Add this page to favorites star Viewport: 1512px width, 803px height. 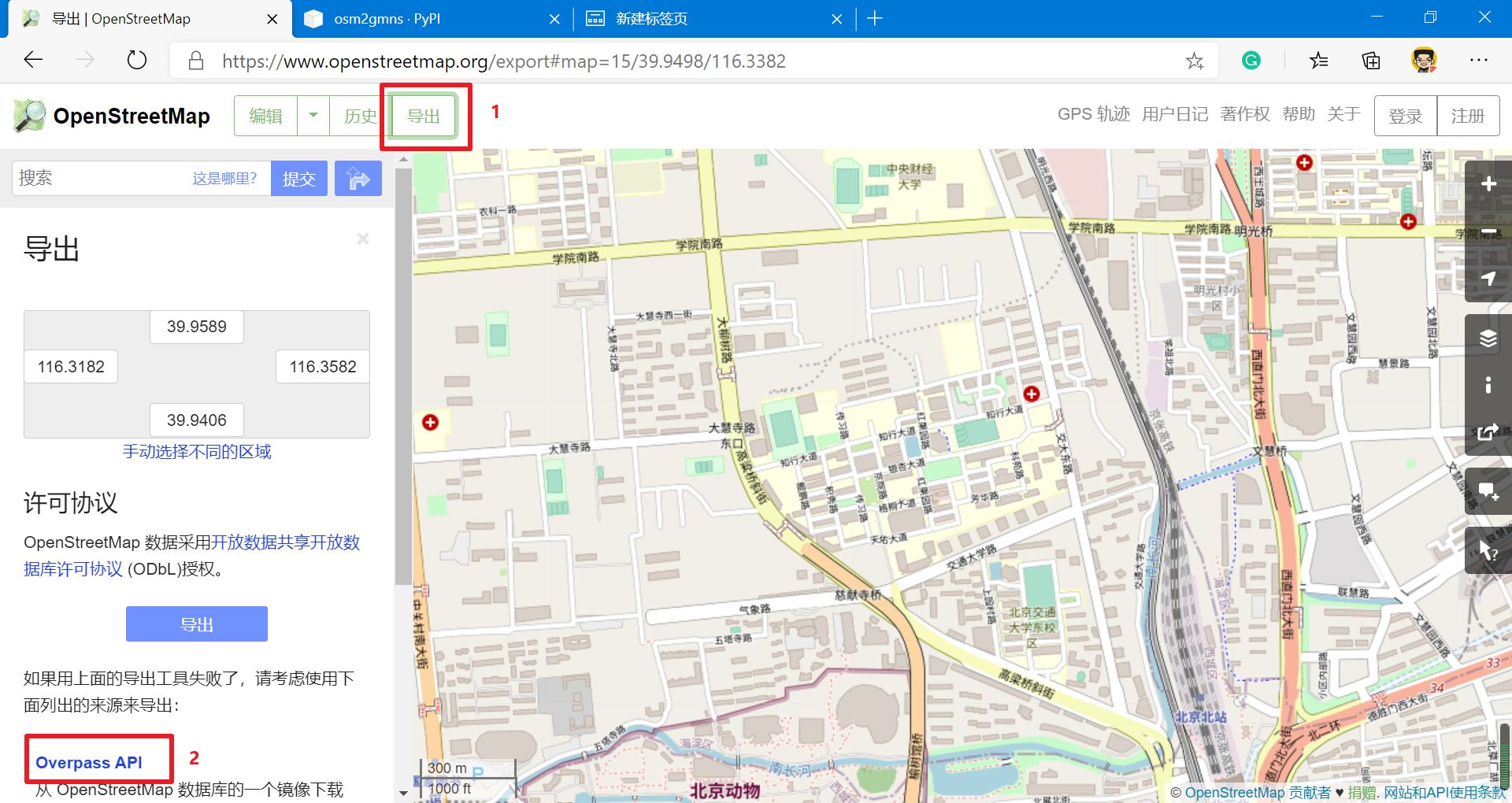point(1194,61)
